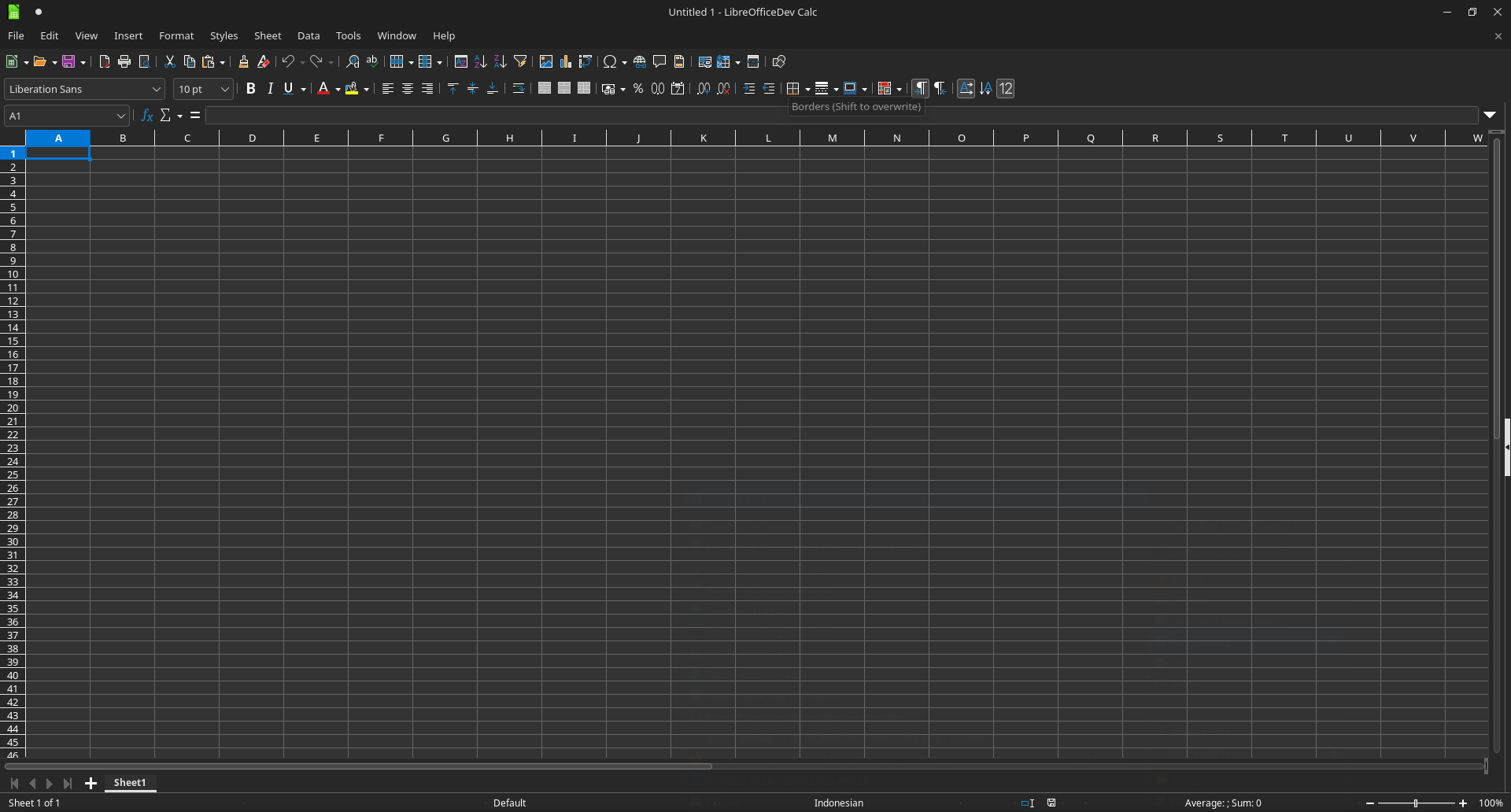1511x812 pixels.
Task: Click the formula input line
Action: (841, 116)
